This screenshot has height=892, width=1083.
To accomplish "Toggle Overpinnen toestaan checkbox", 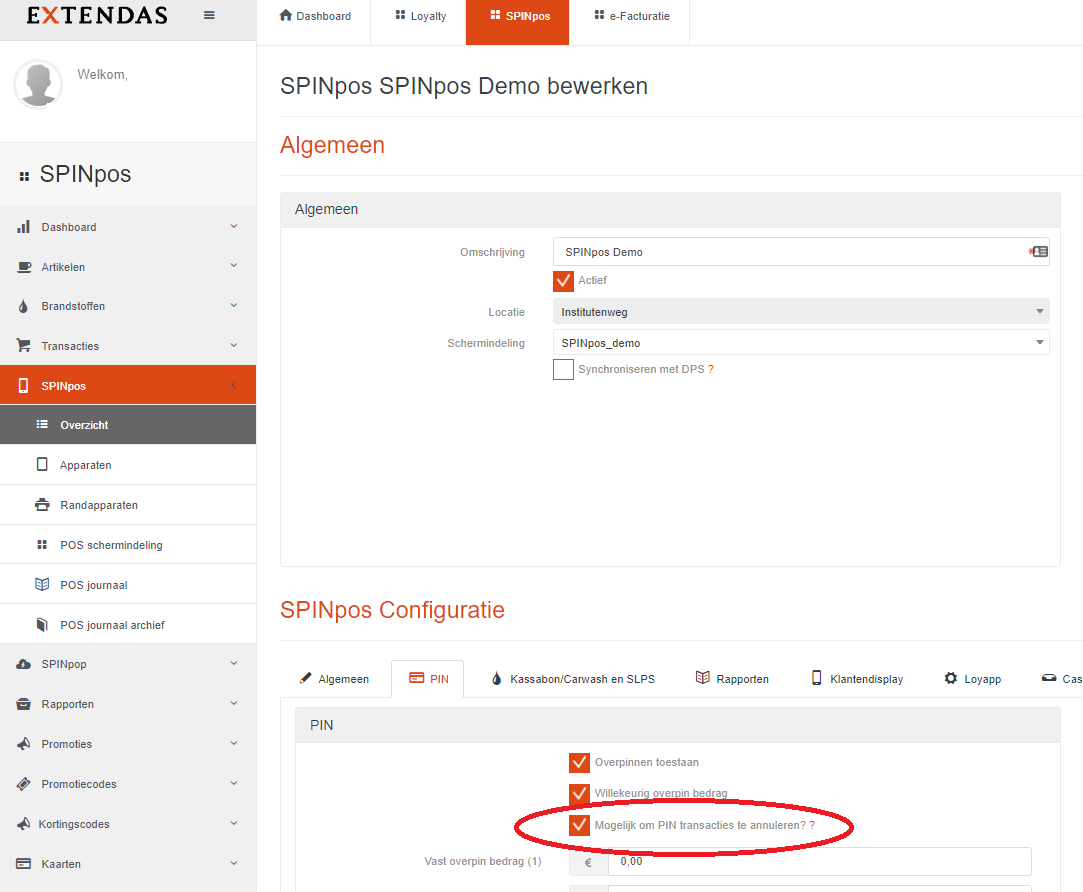I will pyautogui.click(x=579, y=763).
